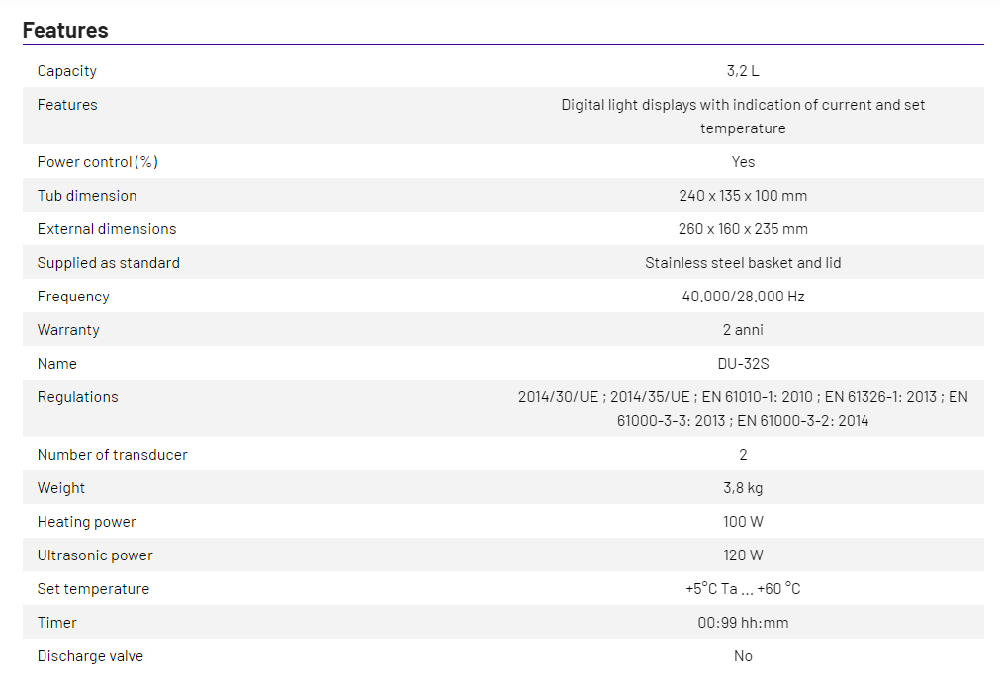Click the regulations list starting with 2014/30/UE
This screenshot has height=683, width=1000.
(742, 409)
